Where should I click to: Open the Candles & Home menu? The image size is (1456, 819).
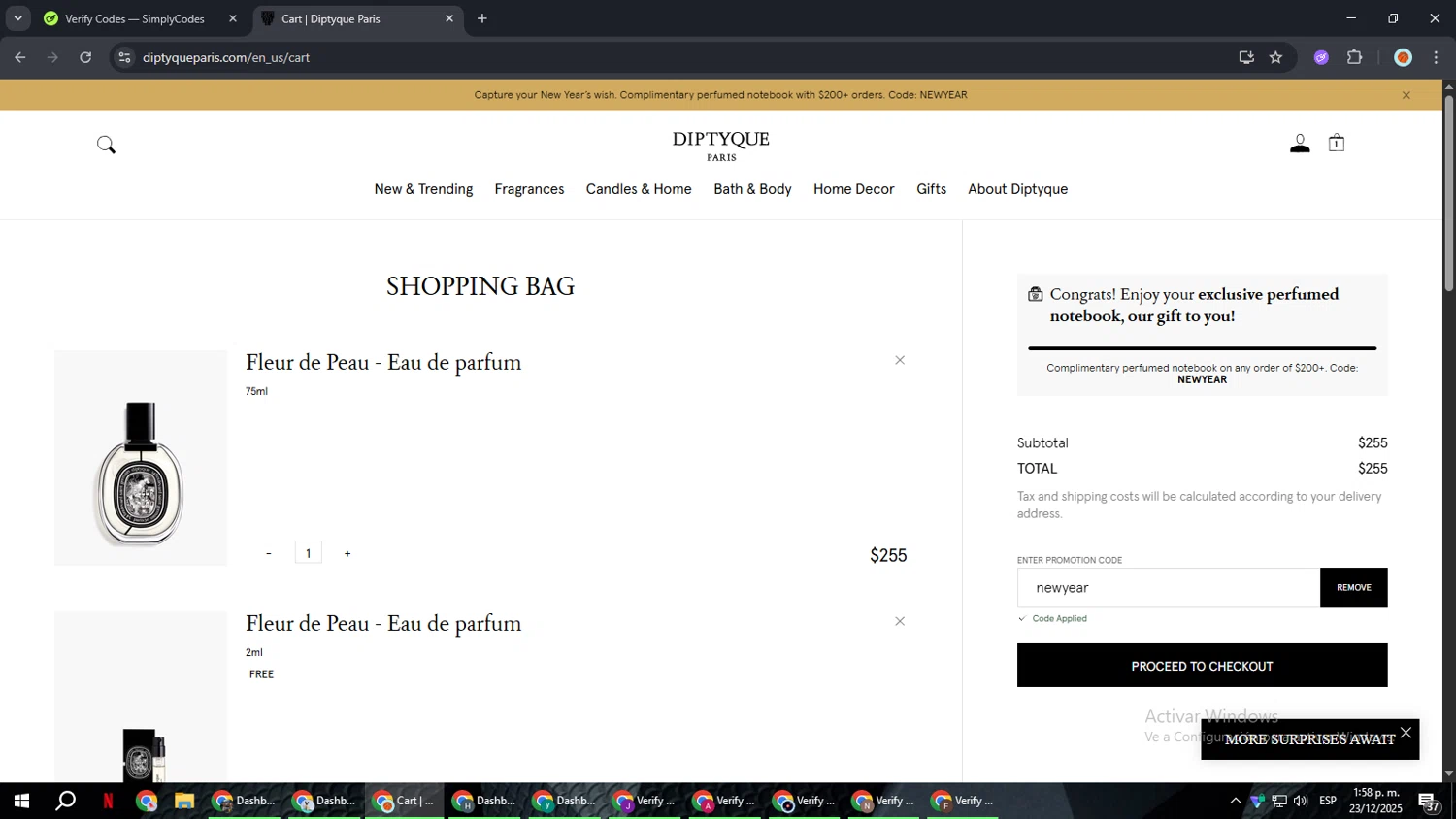[x=639, y=189]
